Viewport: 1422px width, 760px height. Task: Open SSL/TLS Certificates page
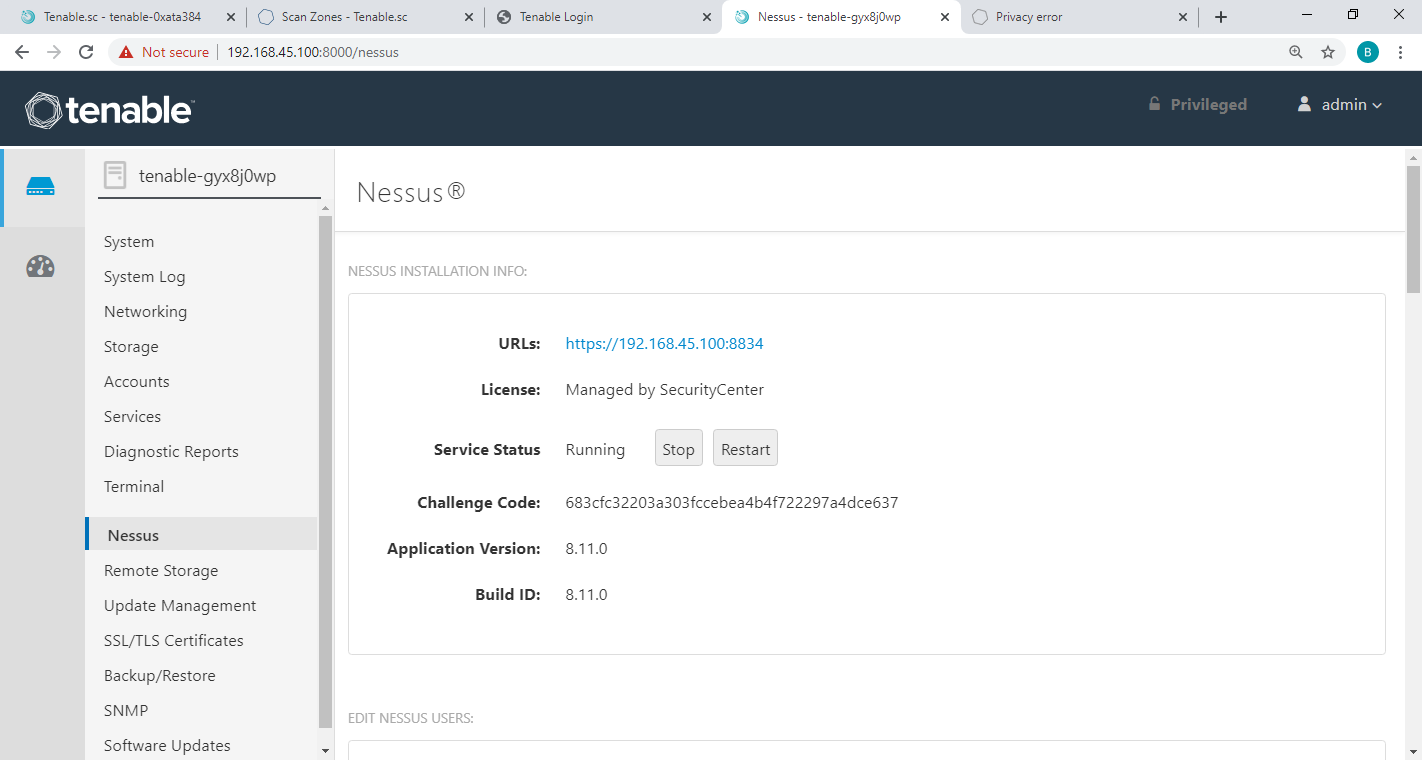click(x=174, y=641)
